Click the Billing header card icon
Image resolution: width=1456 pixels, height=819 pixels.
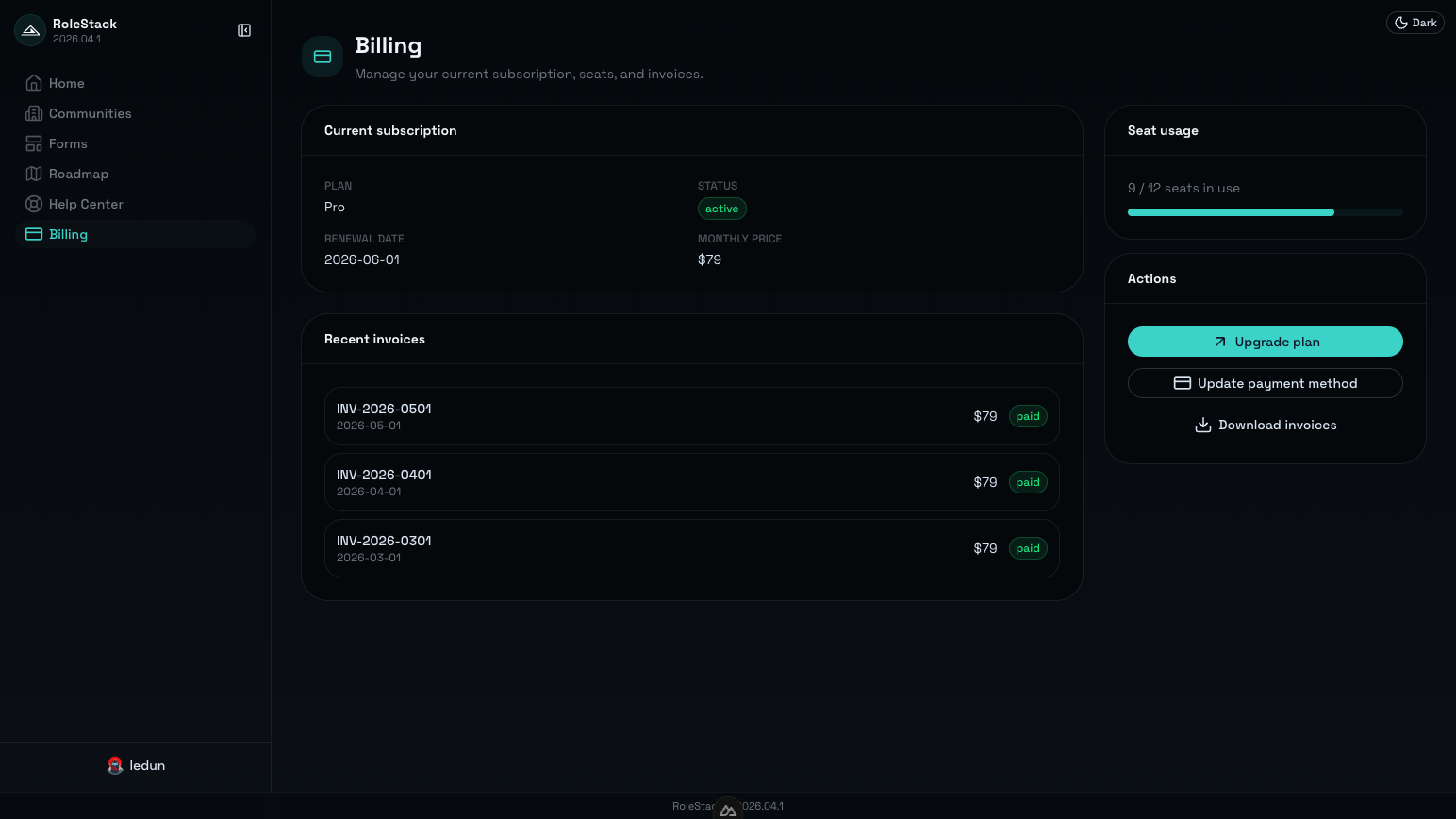[323, 57]
